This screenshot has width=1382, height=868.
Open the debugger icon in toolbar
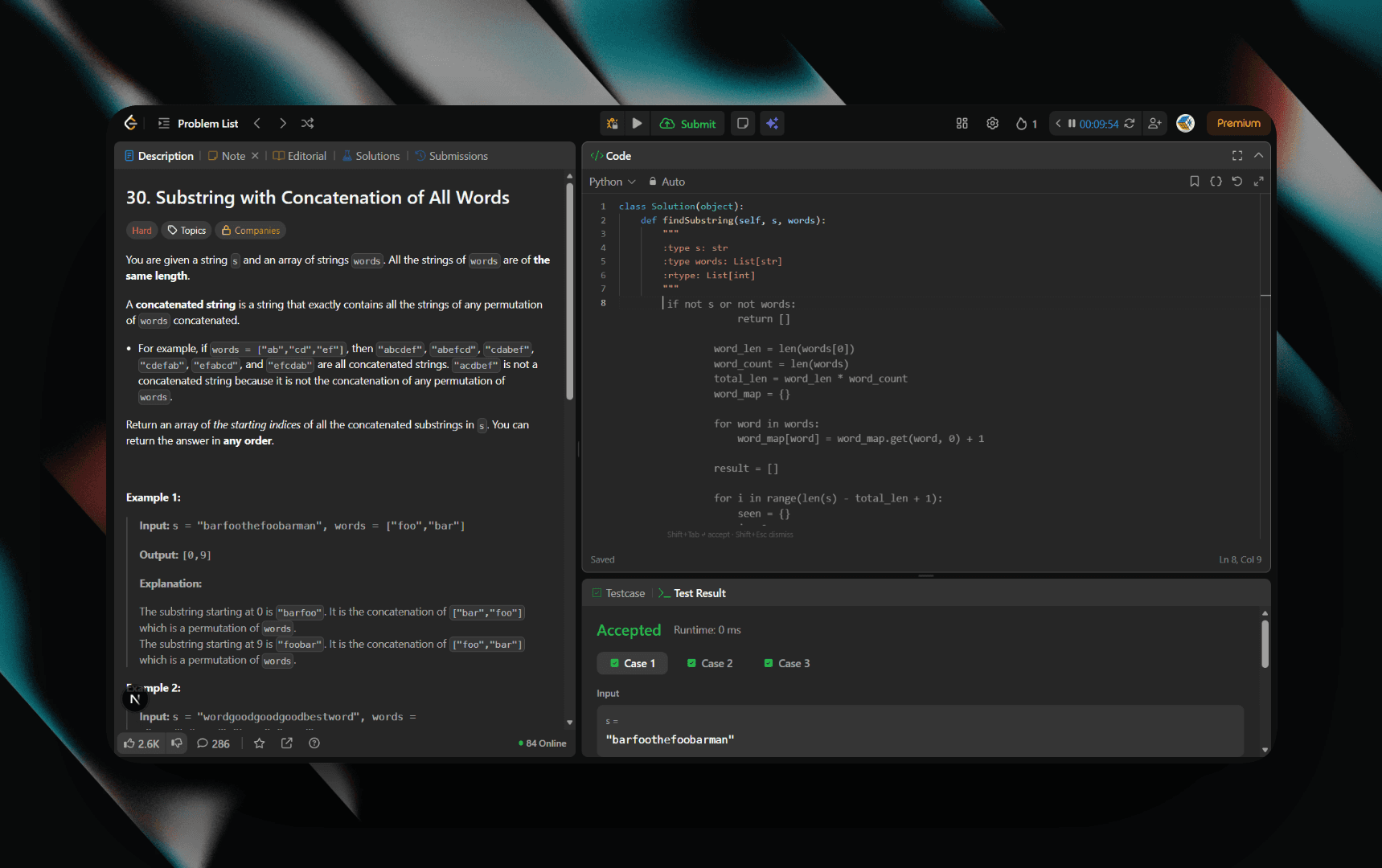[613, 123]
